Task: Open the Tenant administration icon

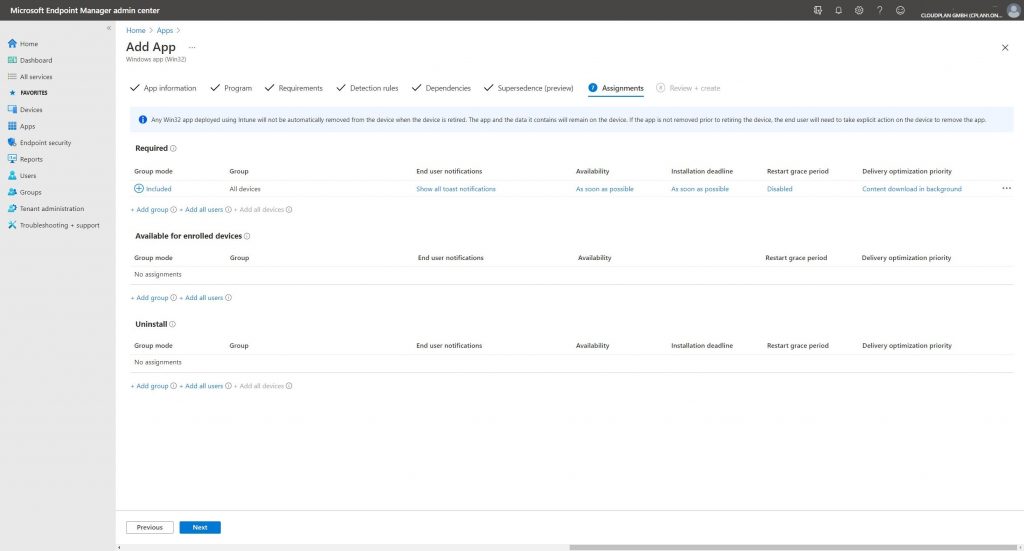Action: (12, 208)
